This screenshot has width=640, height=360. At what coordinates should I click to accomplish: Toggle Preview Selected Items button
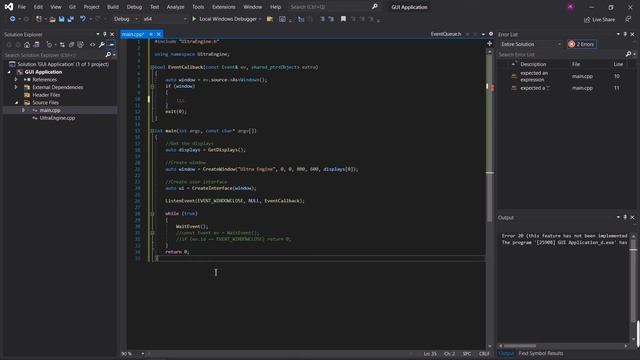click(x=111, y=45)
